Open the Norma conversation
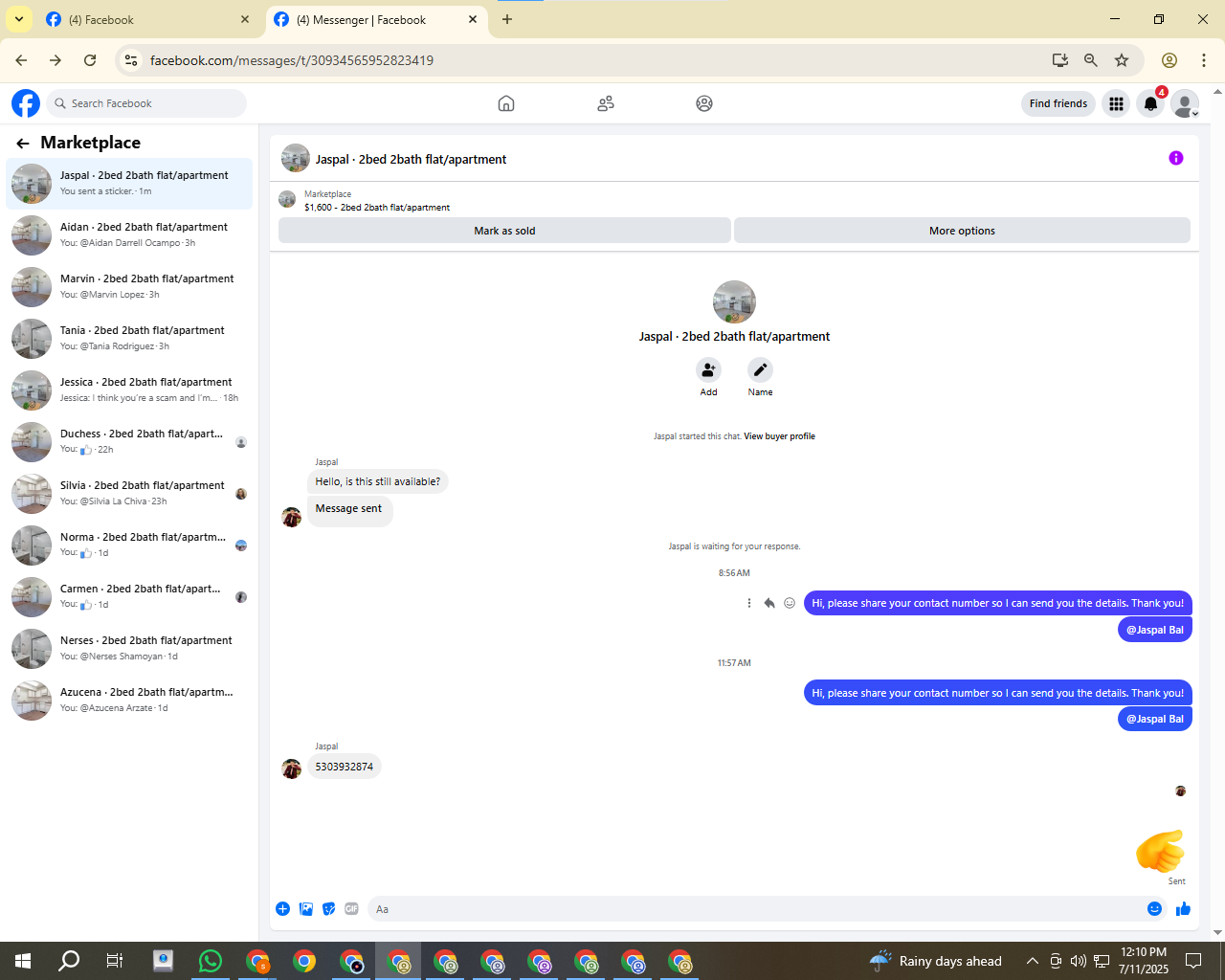This screenshot has width=1225, height=980. 129,546
